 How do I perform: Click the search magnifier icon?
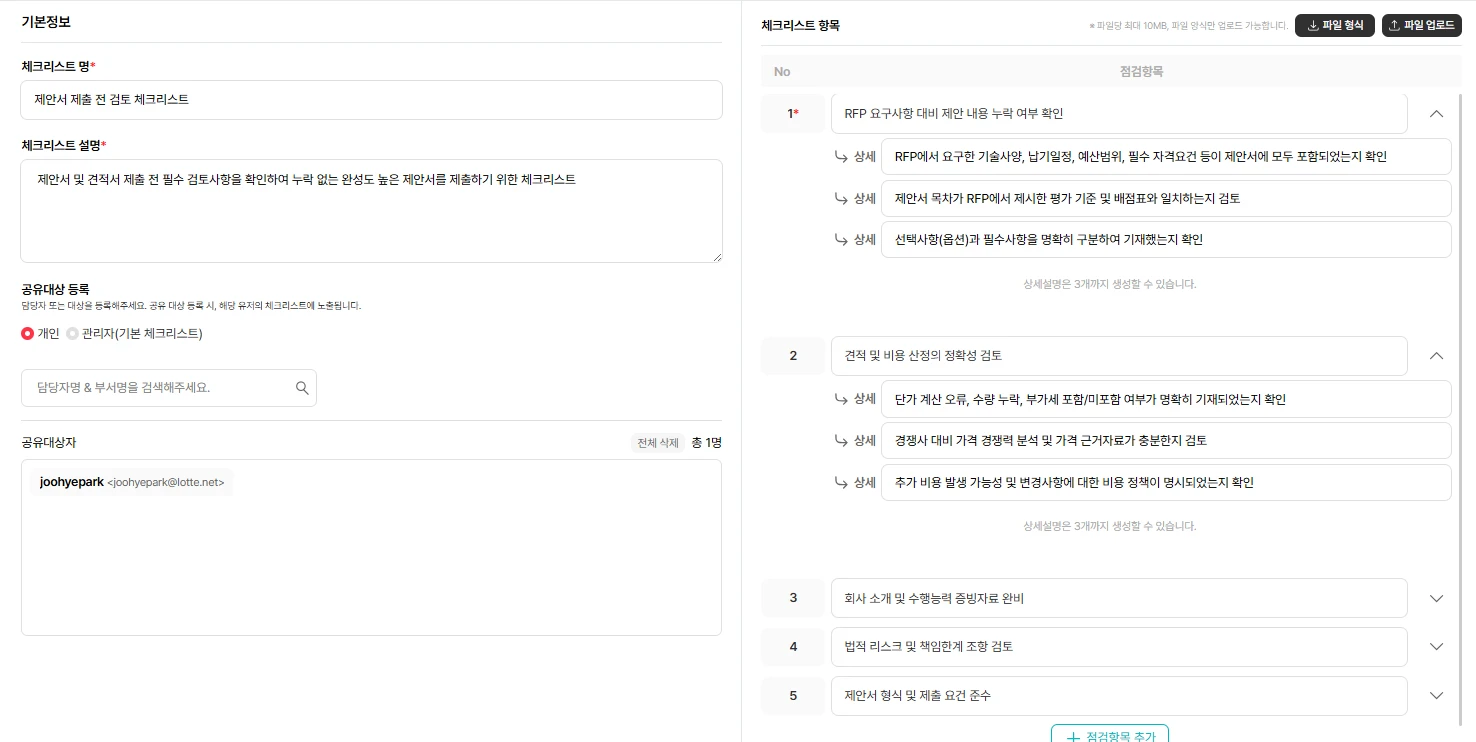tap(302, 388)
